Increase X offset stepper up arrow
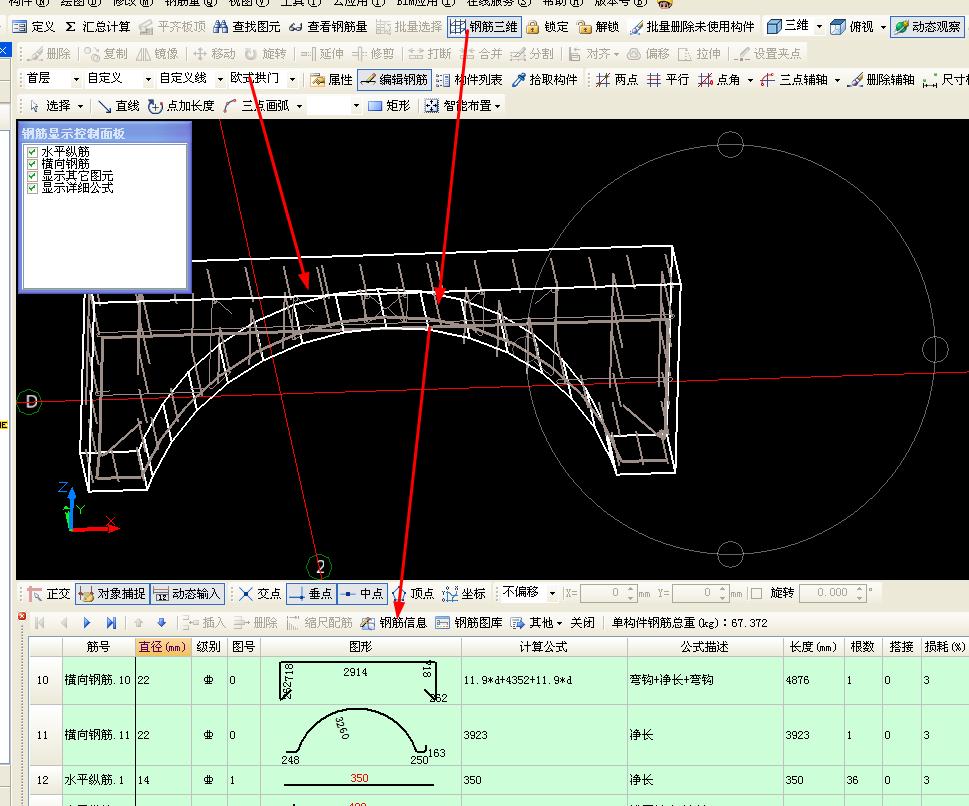This screenshot has width=969, height=806. point(630,589)
